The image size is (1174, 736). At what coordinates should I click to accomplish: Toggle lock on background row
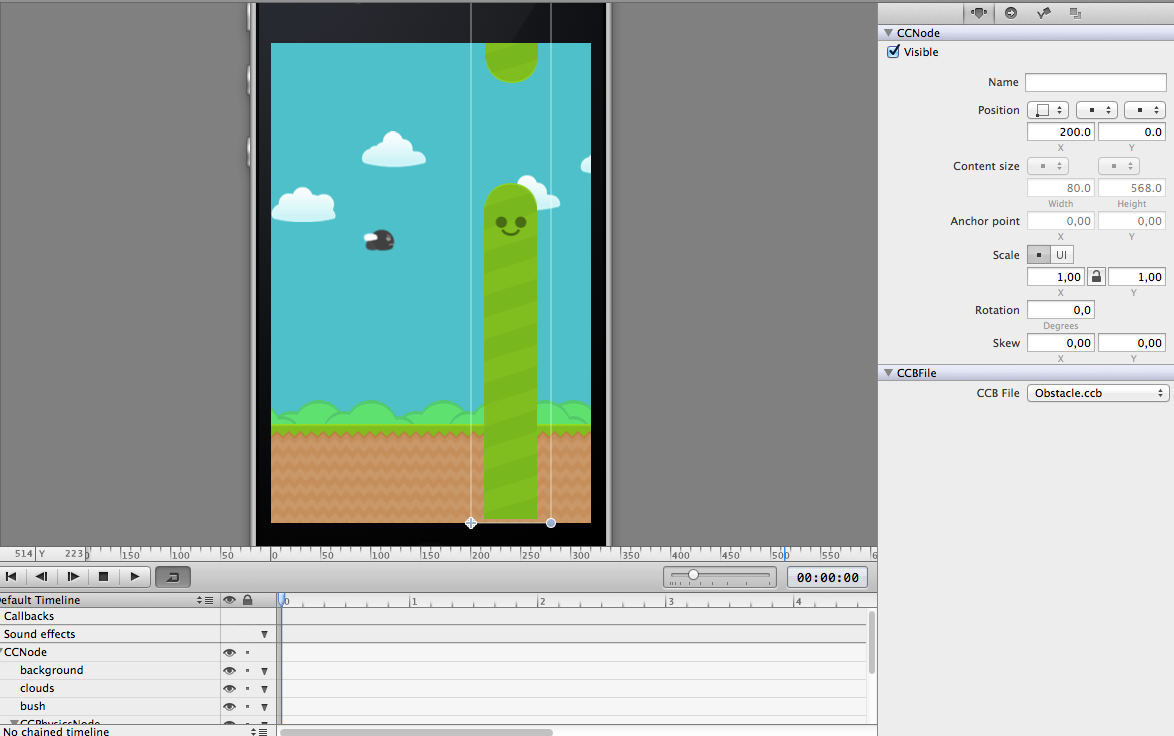[247, 671]
